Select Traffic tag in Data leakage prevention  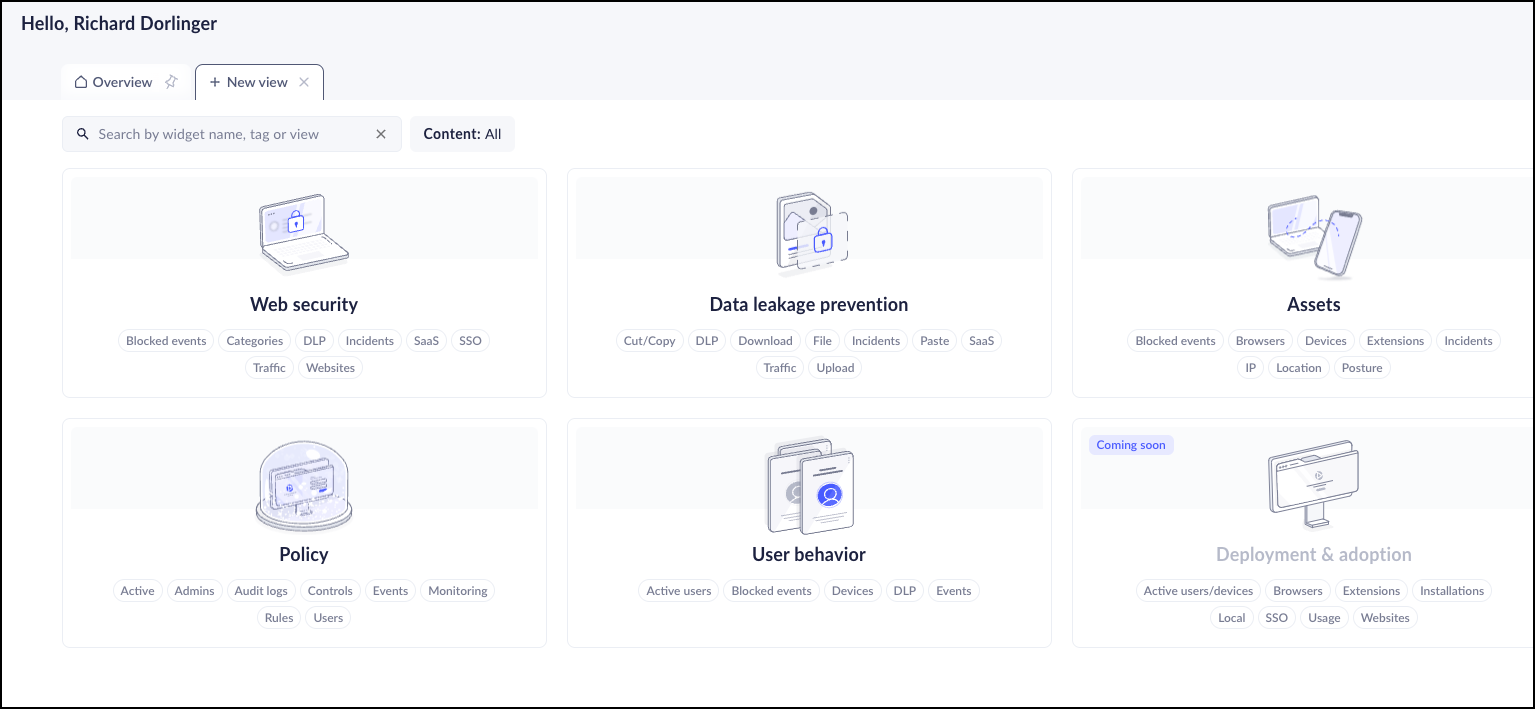coord(780,368)
